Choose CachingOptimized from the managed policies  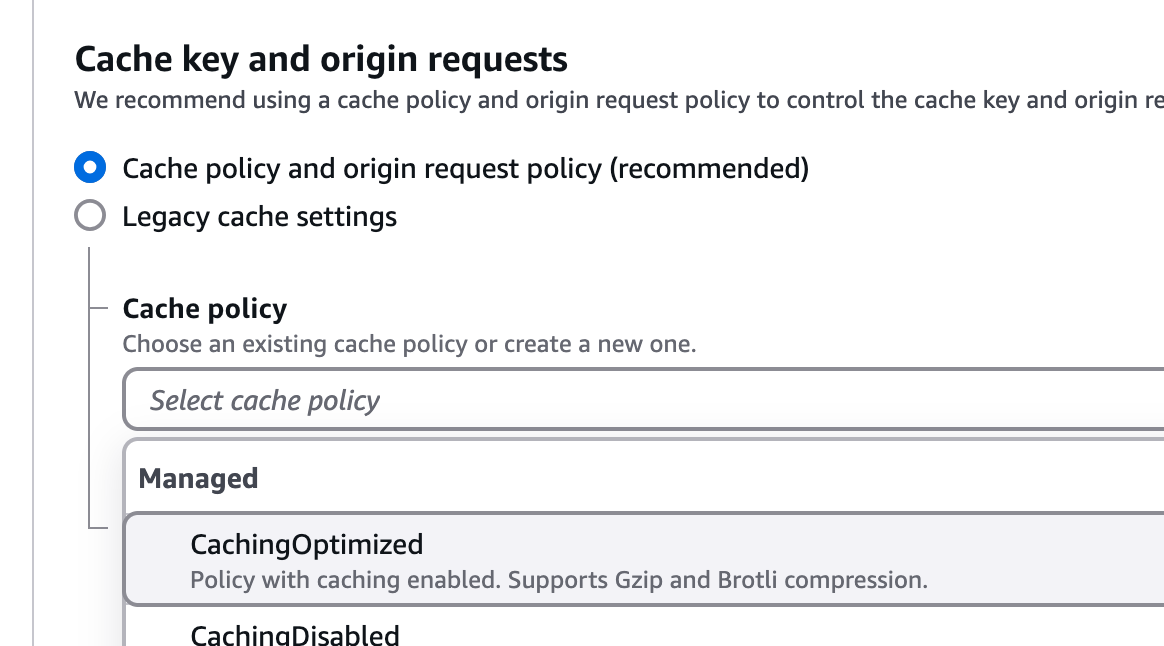click(307, 544)
